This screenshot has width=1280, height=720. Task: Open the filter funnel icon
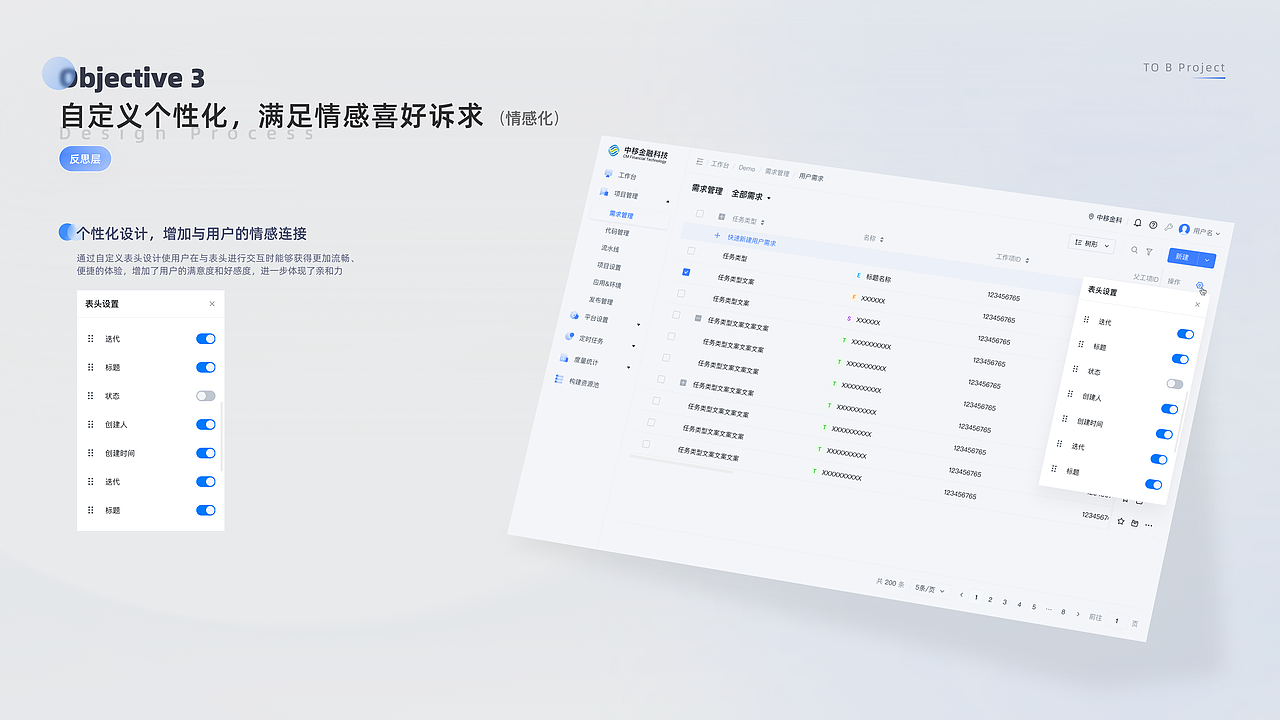pyautogui.click(x=1149, y=252)
